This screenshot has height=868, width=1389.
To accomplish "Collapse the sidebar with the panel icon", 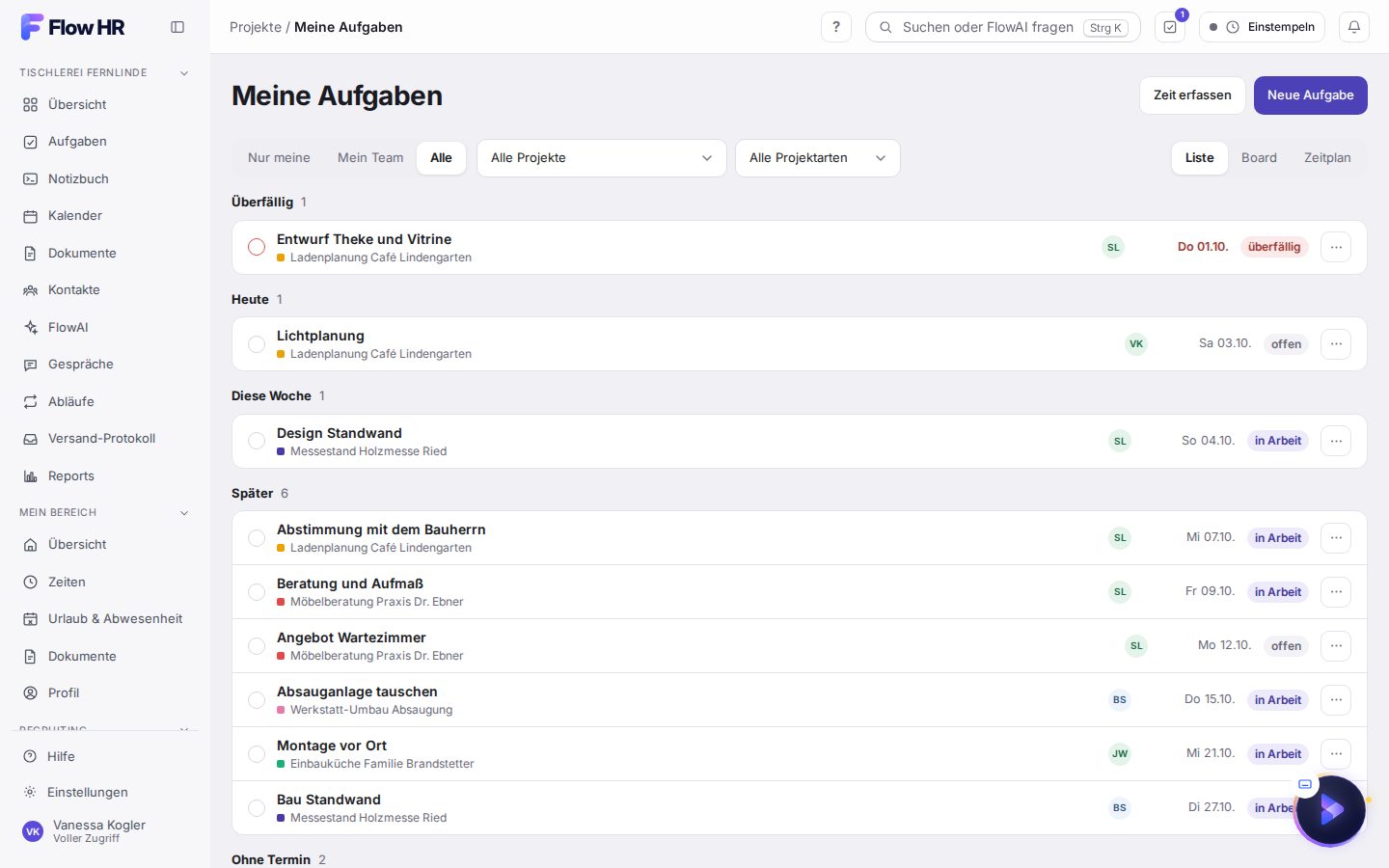I will [x=177, y=27].
